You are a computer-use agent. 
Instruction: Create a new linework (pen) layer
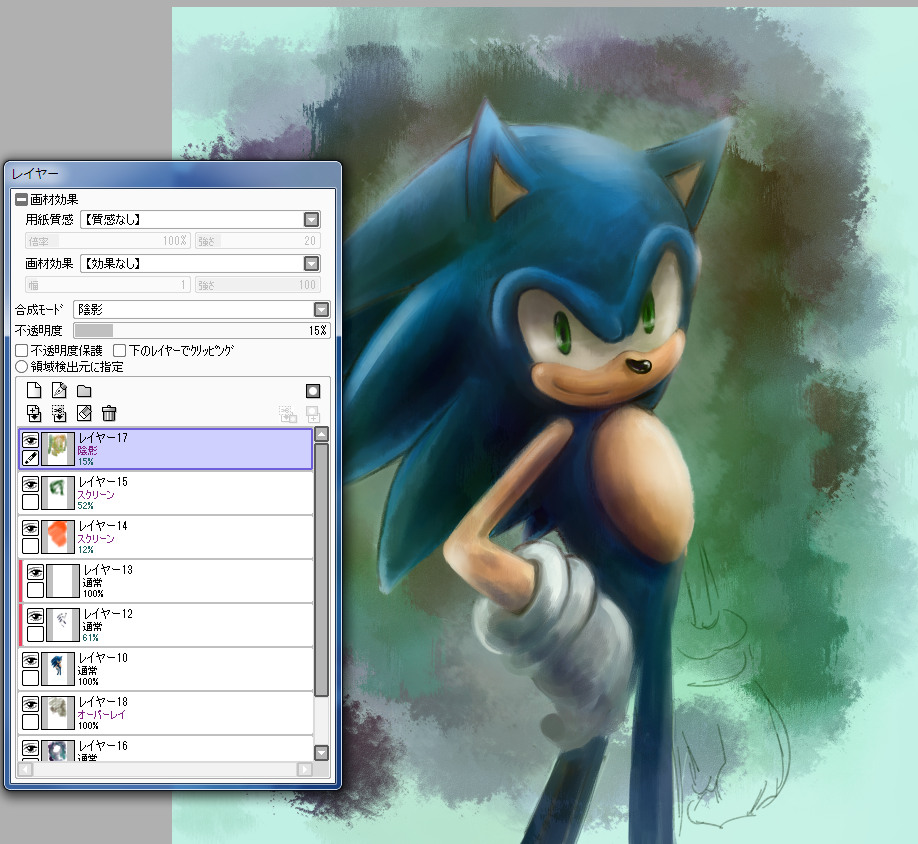[59, 390]
